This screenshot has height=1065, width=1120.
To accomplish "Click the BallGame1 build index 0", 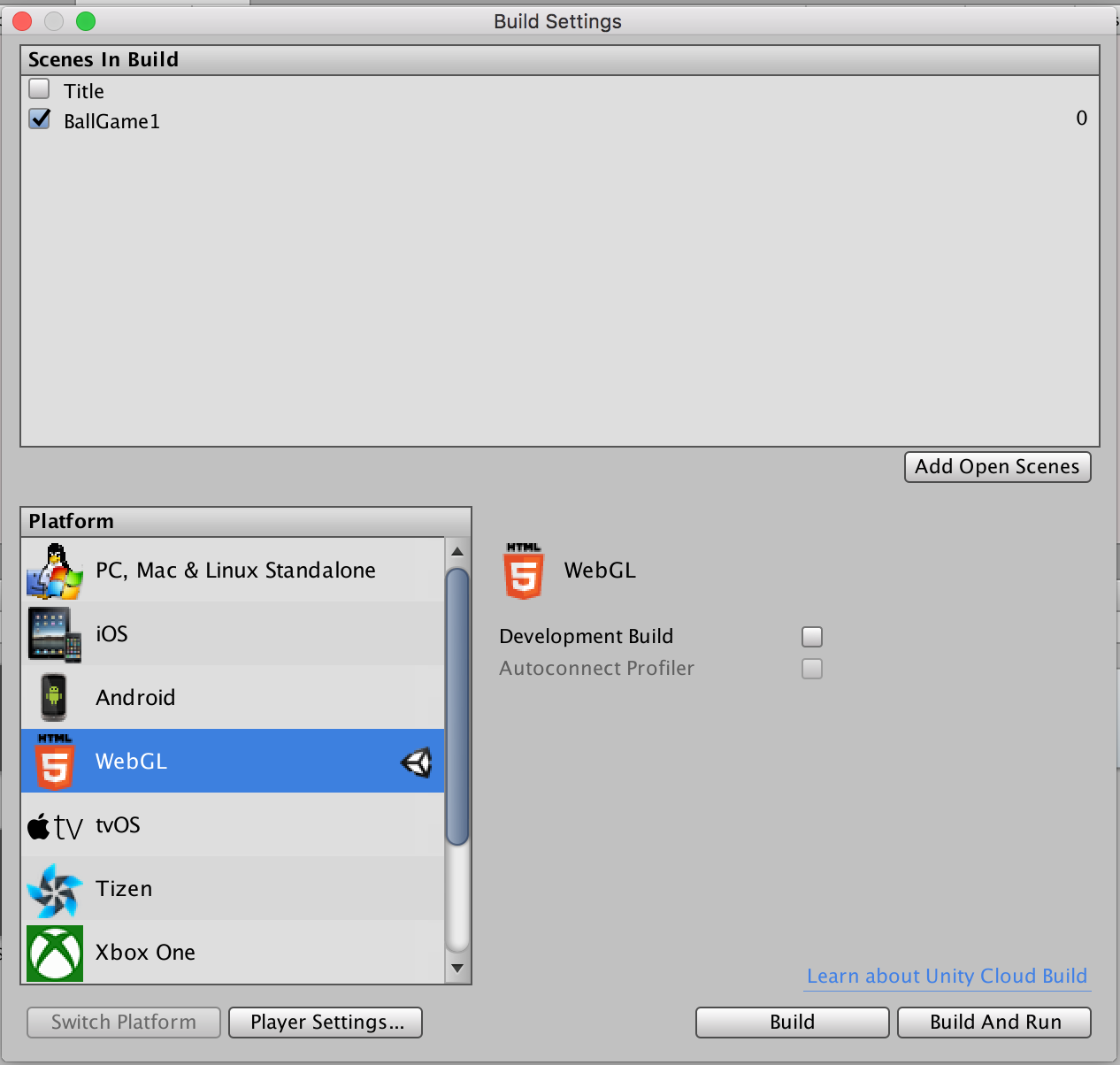I will pos(1081,119).
